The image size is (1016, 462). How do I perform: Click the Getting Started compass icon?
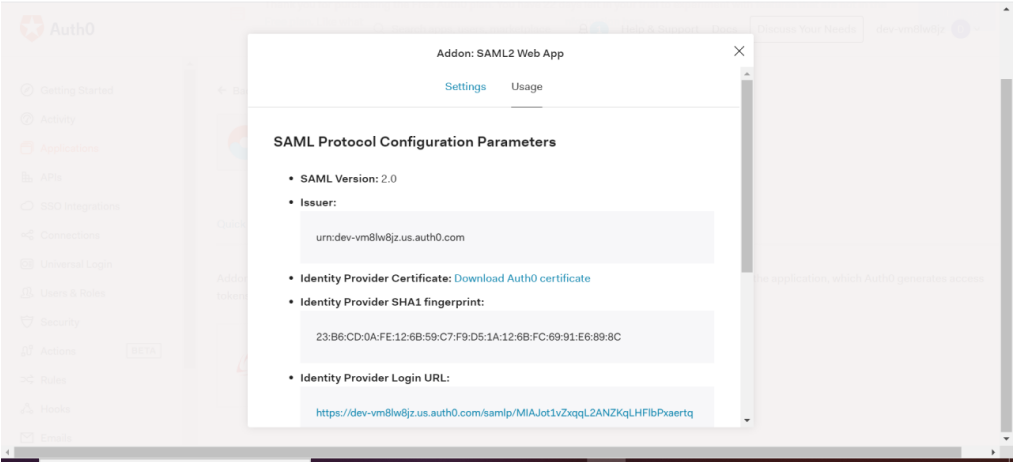tap(27, 90)
